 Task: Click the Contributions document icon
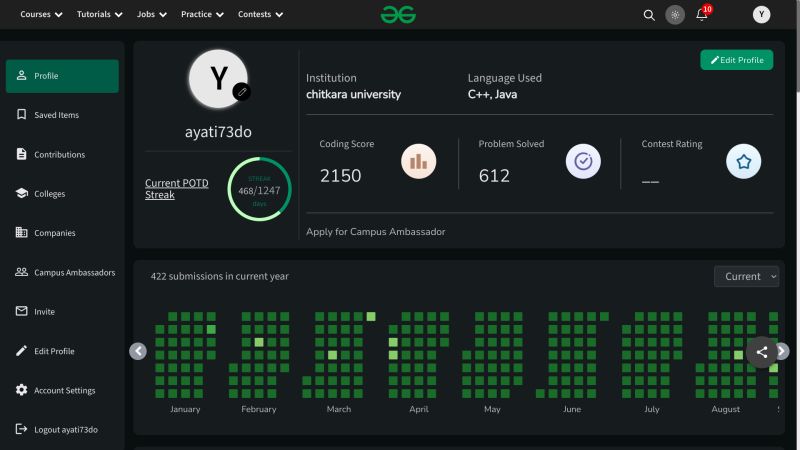coord(21,154)
